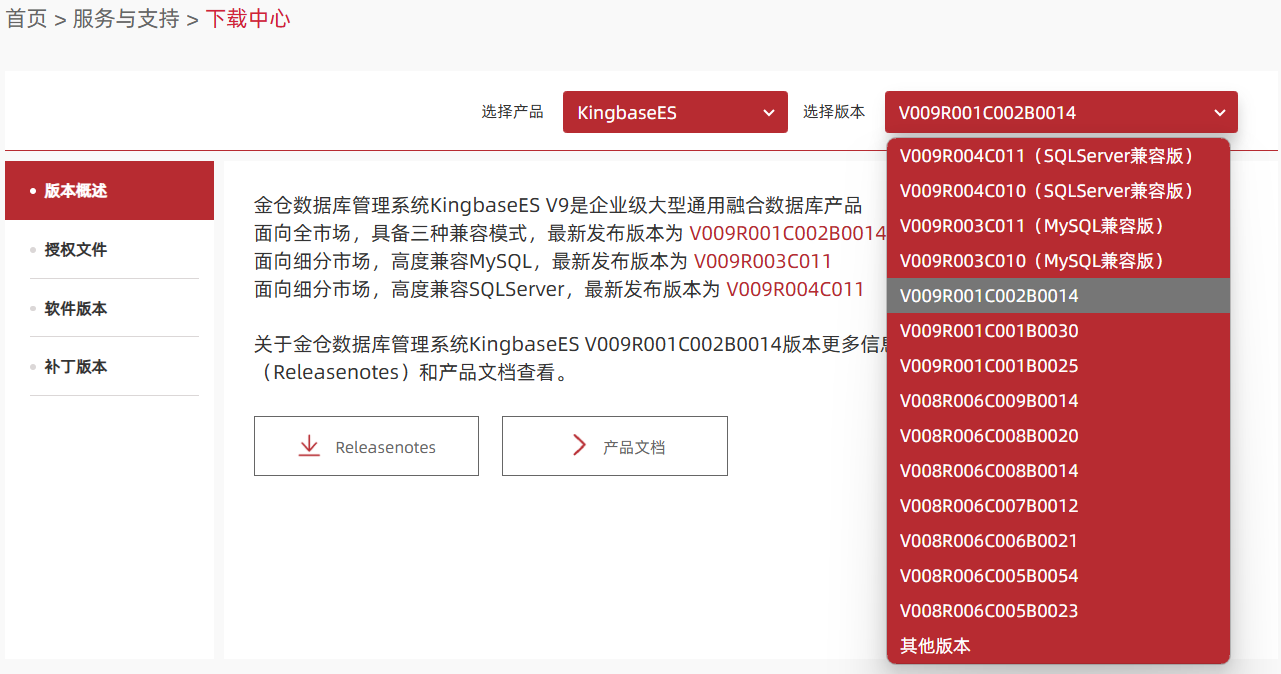
Task: Select version V008R006C006B0021
Action: [x=1058, y=541]
